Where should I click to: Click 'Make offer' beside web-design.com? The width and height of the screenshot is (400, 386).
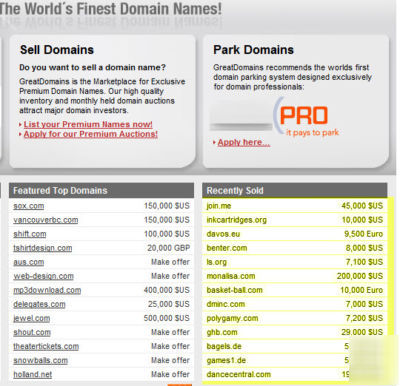(x=170, y=276)
